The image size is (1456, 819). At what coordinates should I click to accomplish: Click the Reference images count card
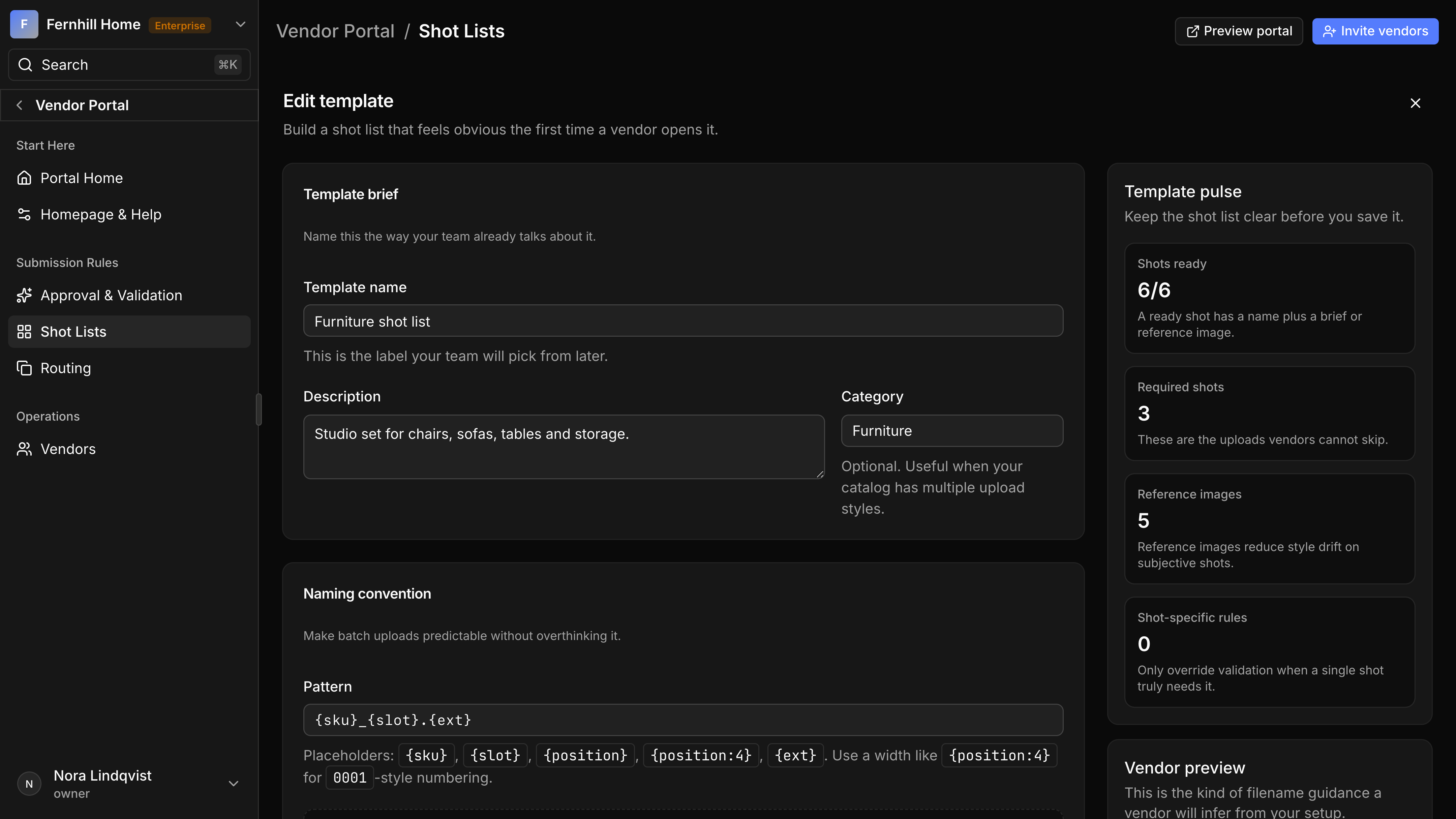[1270, 529]
